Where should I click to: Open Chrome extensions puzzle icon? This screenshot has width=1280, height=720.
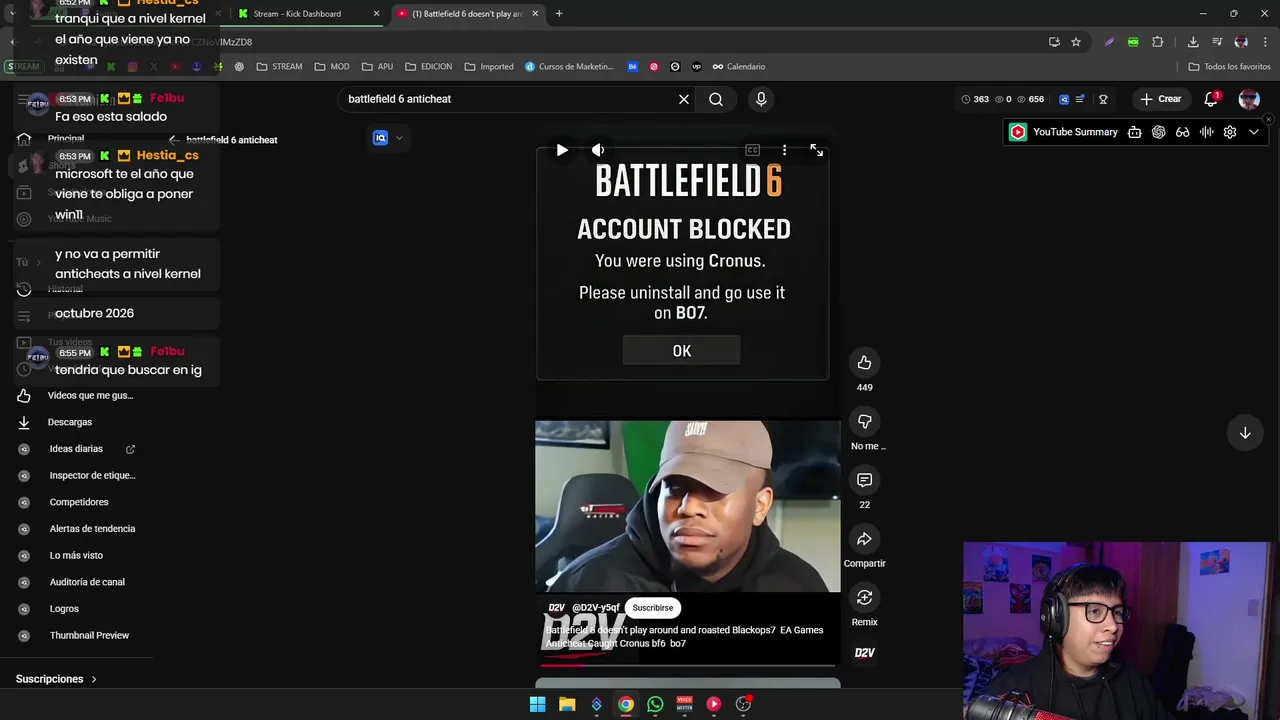1158,42
